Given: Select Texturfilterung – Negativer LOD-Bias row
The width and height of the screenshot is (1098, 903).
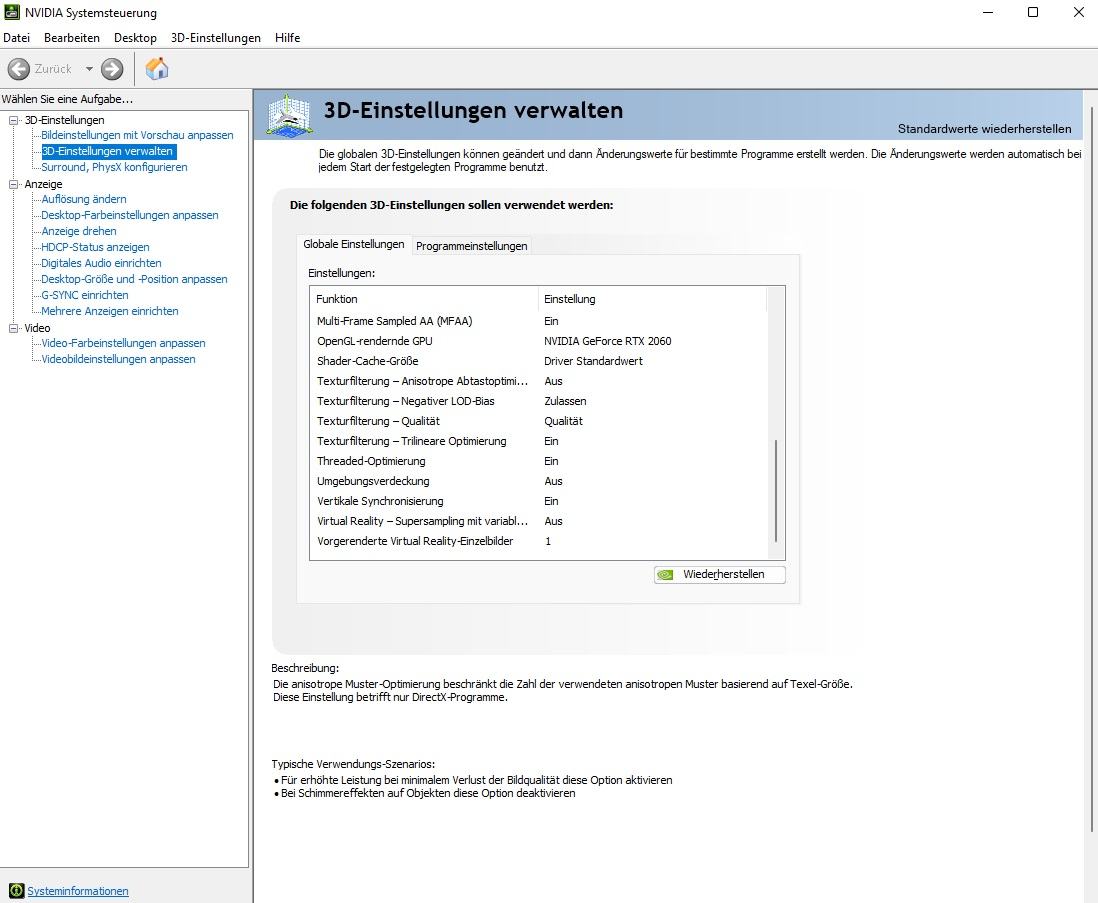Looking at the screenshot, I should pyautogui.click(x=539, y=401).
